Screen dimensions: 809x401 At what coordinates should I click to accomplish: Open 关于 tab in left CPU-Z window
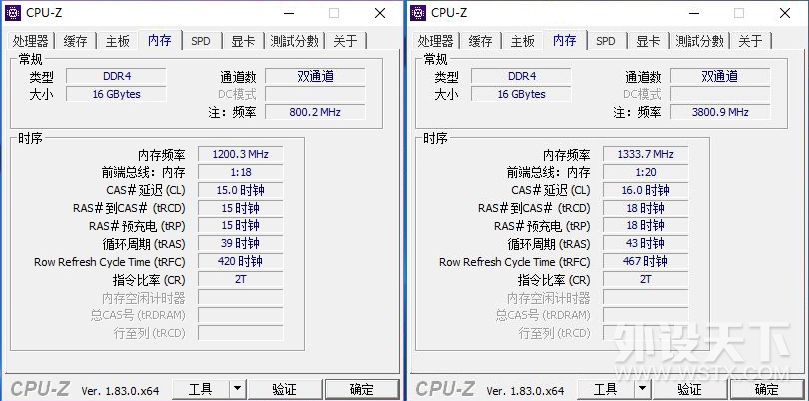click(345, 41)
